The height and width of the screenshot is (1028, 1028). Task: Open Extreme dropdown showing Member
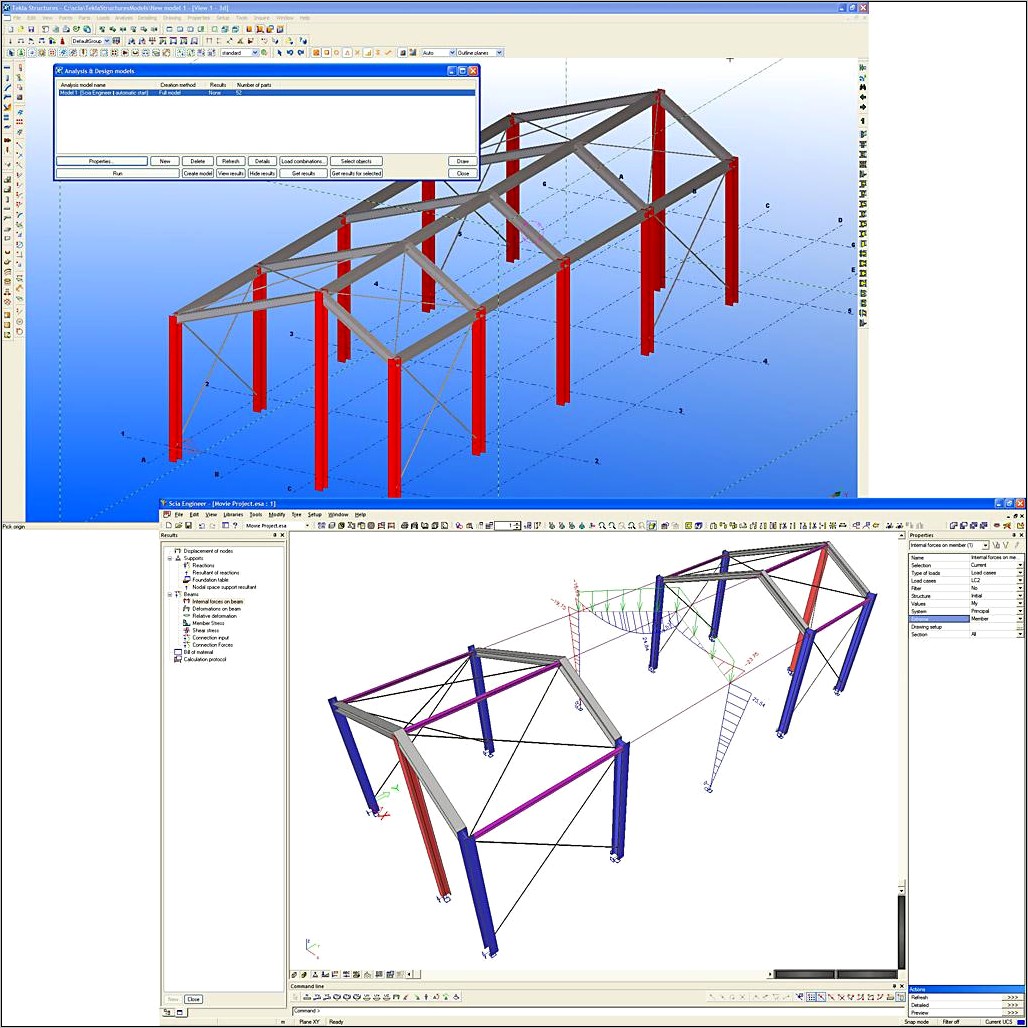coord(1019,619)
